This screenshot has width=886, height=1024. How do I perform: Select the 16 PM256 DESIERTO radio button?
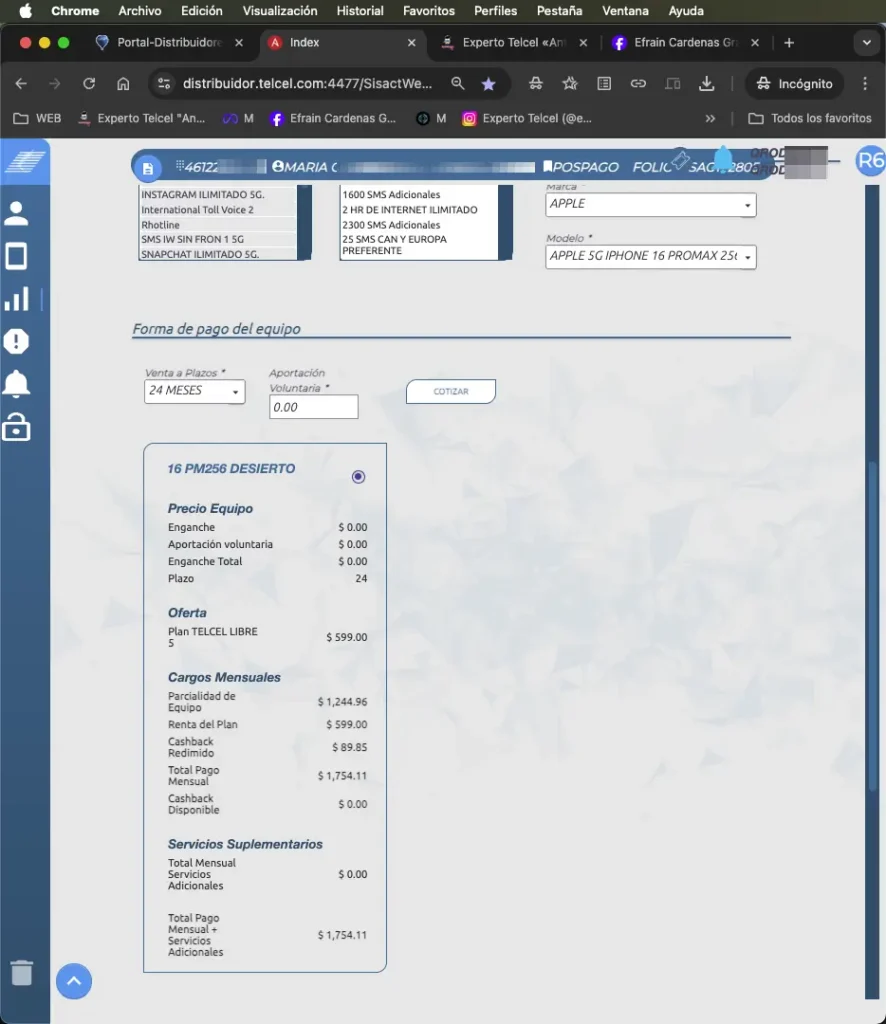pos(358,477)
